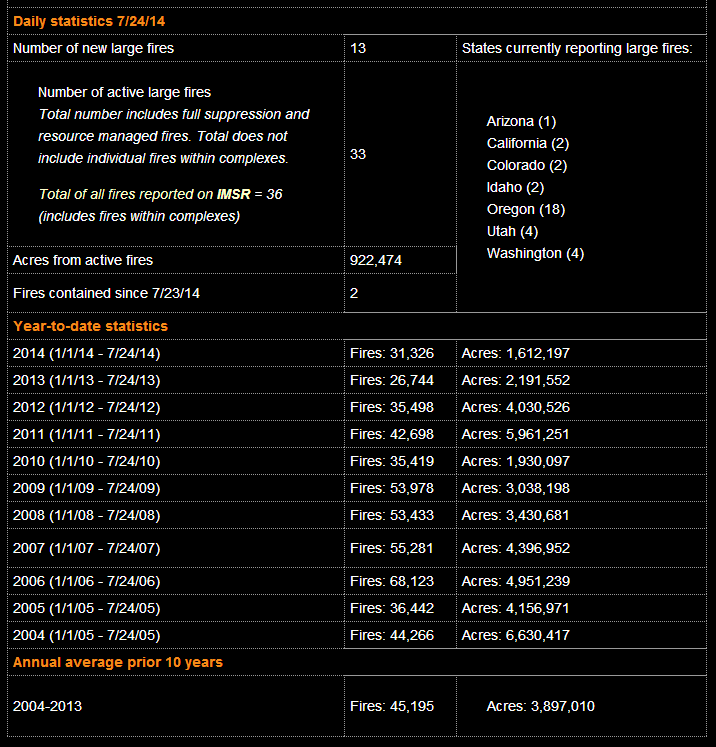Click the 2004-2013 average row label

pos(48,706)
